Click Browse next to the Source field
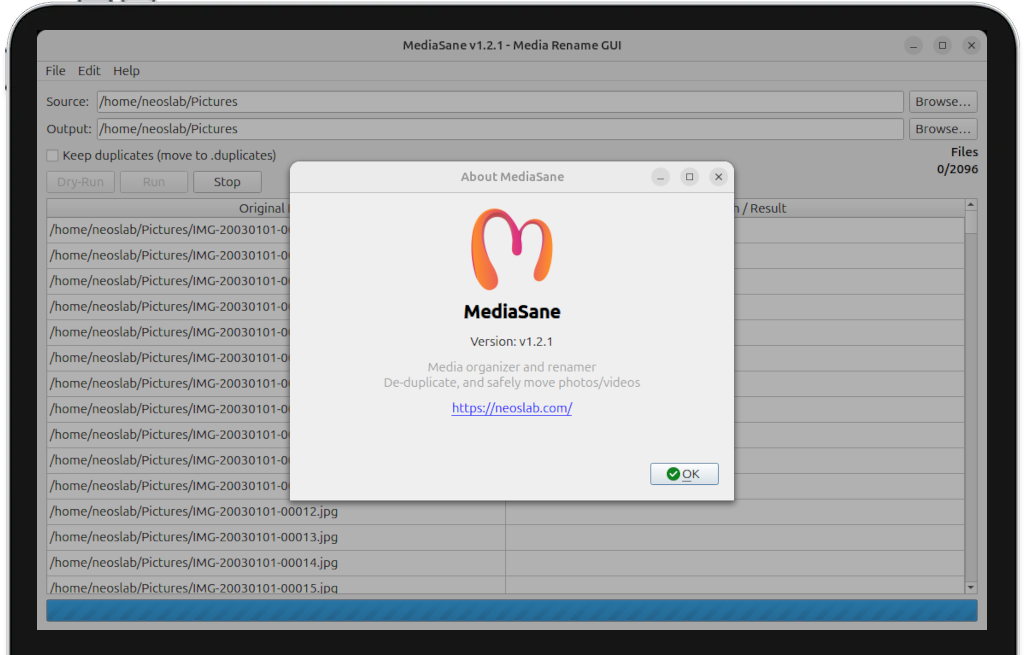This screenshot has width=1025, height=655. point(942,101)
